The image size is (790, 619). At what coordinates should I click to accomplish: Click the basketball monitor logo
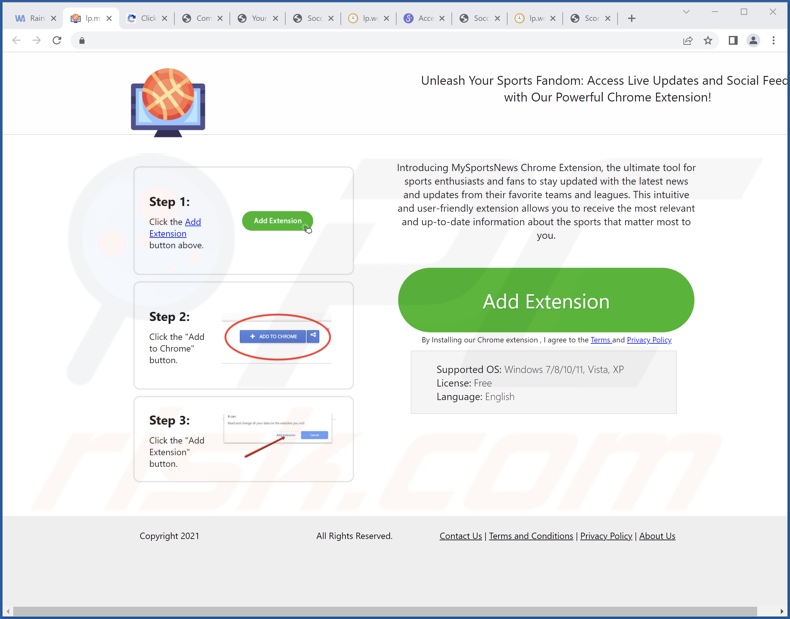(168, 102)
